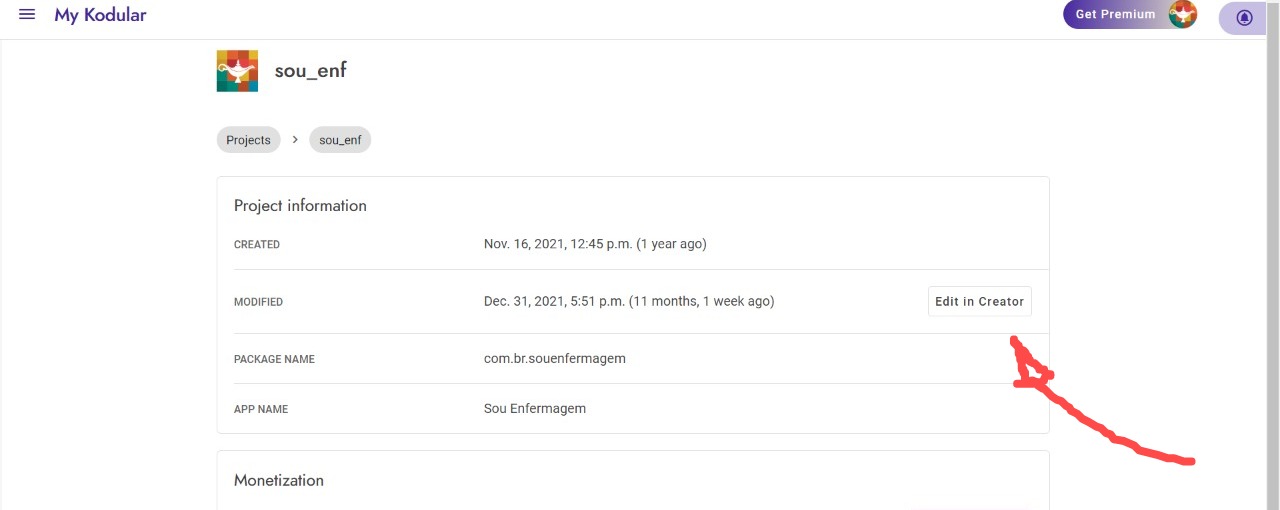Go to the Projects breadcrumb
The width and height of the screenshot is (1280, 510).
[248, 140]
